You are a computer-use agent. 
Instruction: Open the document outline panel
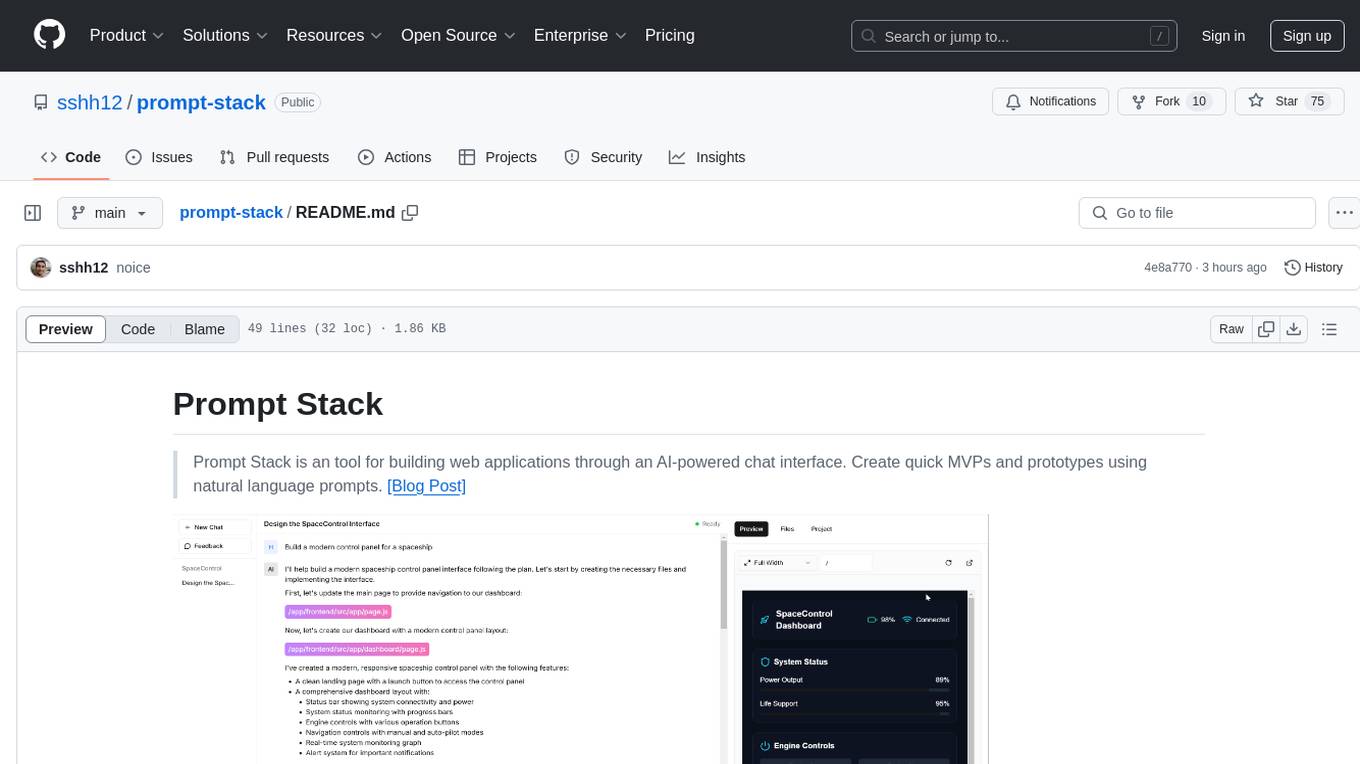(x=1329, y=329)
